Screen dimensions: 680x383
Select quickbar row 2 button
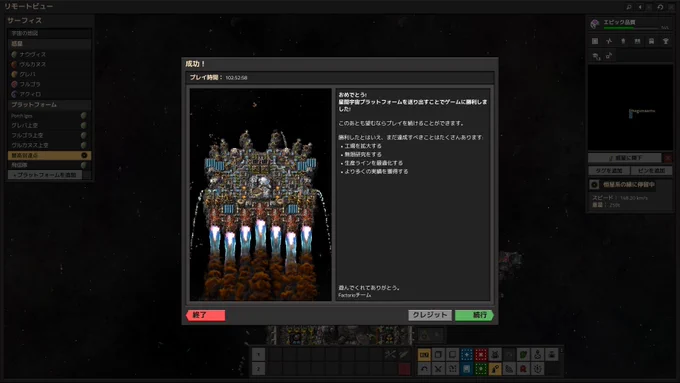click(258, 369)
